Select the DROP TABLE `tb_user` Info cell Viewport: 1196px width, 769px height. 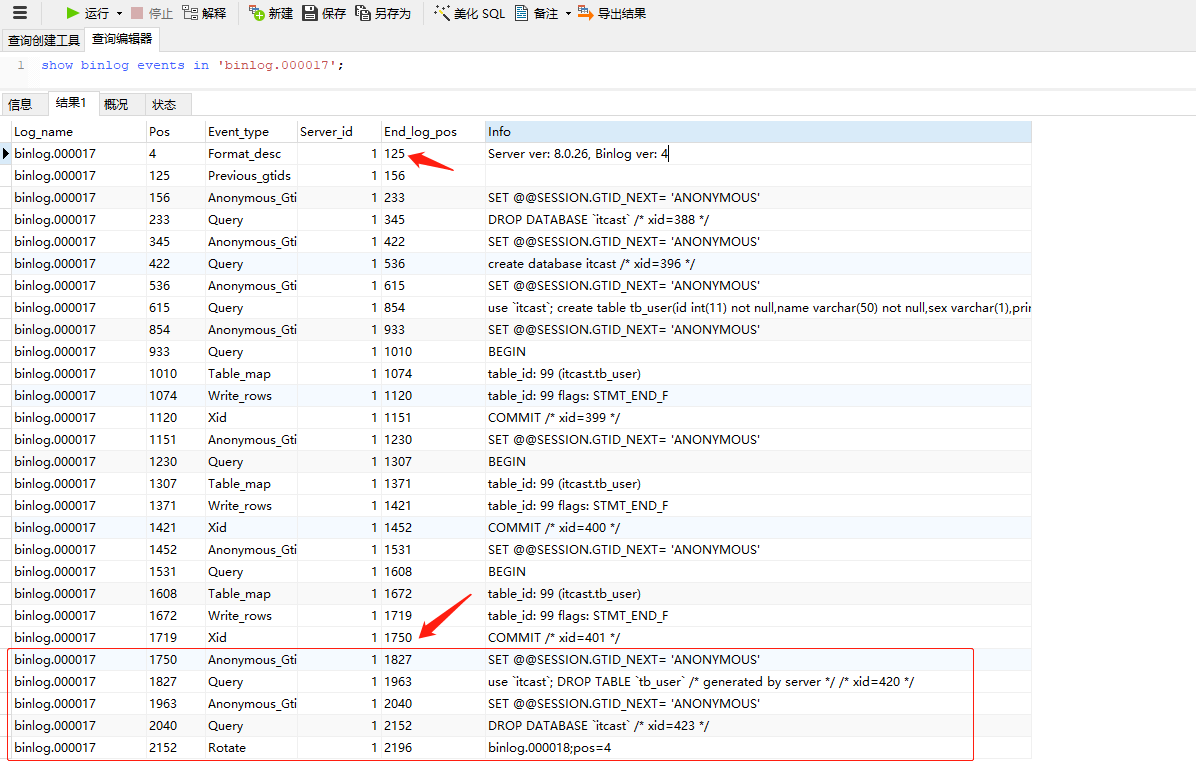(x=758, y=682)
